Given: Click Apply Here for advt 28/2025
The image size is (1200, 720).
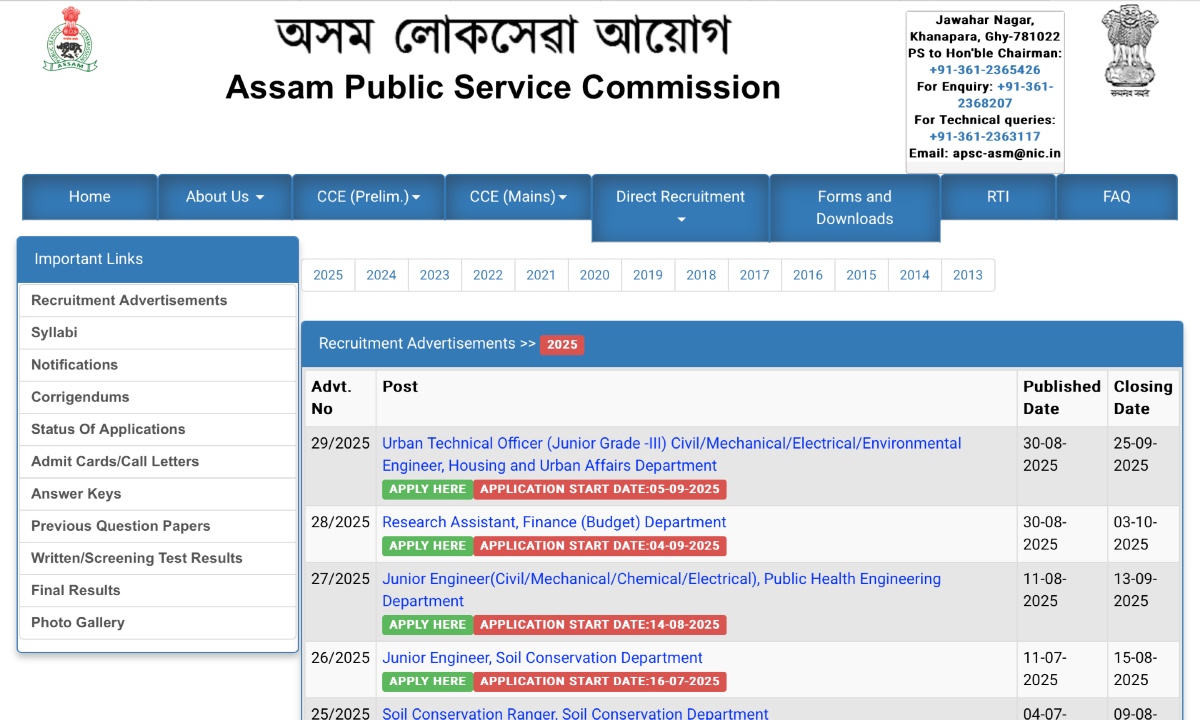Looking at the screenshot, I should coord(428,546).
